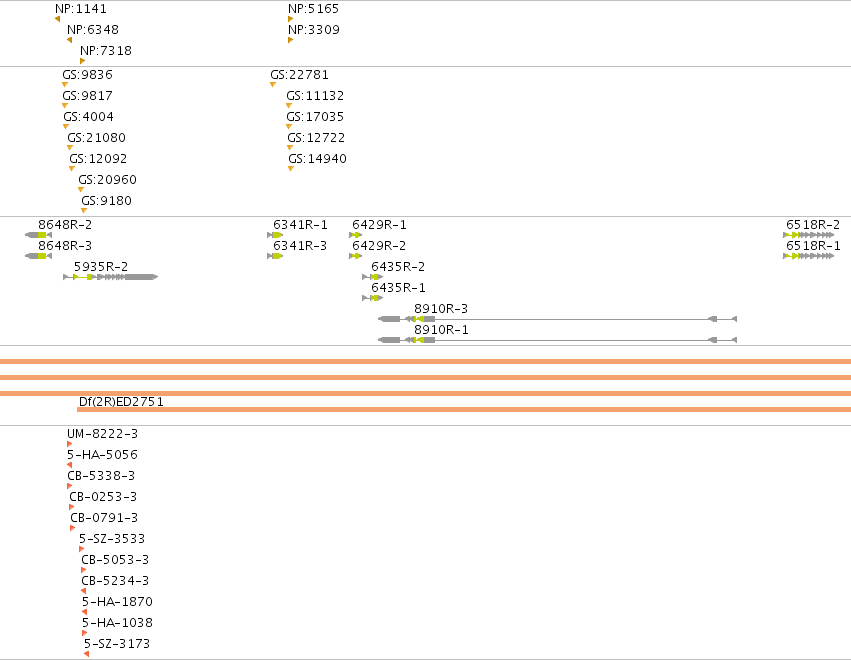Viewport: 851px width, 660px height.
Task: Click the 6518R-1 gene model glyph
Action: pos(809,256)
